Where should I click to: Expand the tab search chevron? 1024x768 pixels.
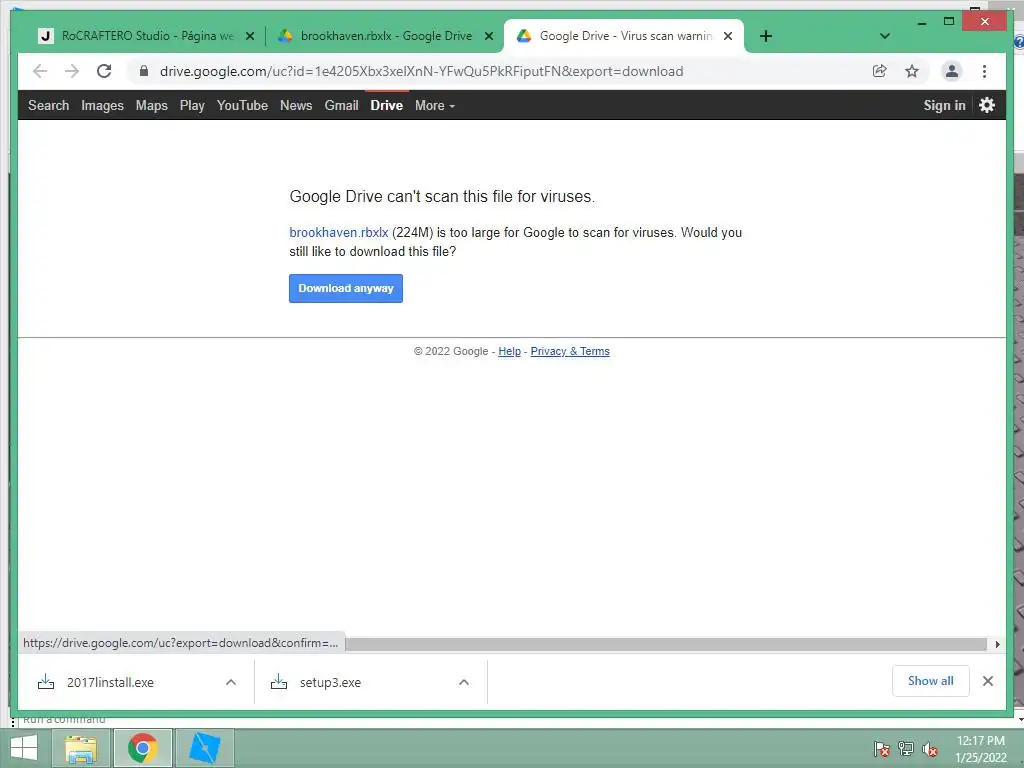[885, 36]
